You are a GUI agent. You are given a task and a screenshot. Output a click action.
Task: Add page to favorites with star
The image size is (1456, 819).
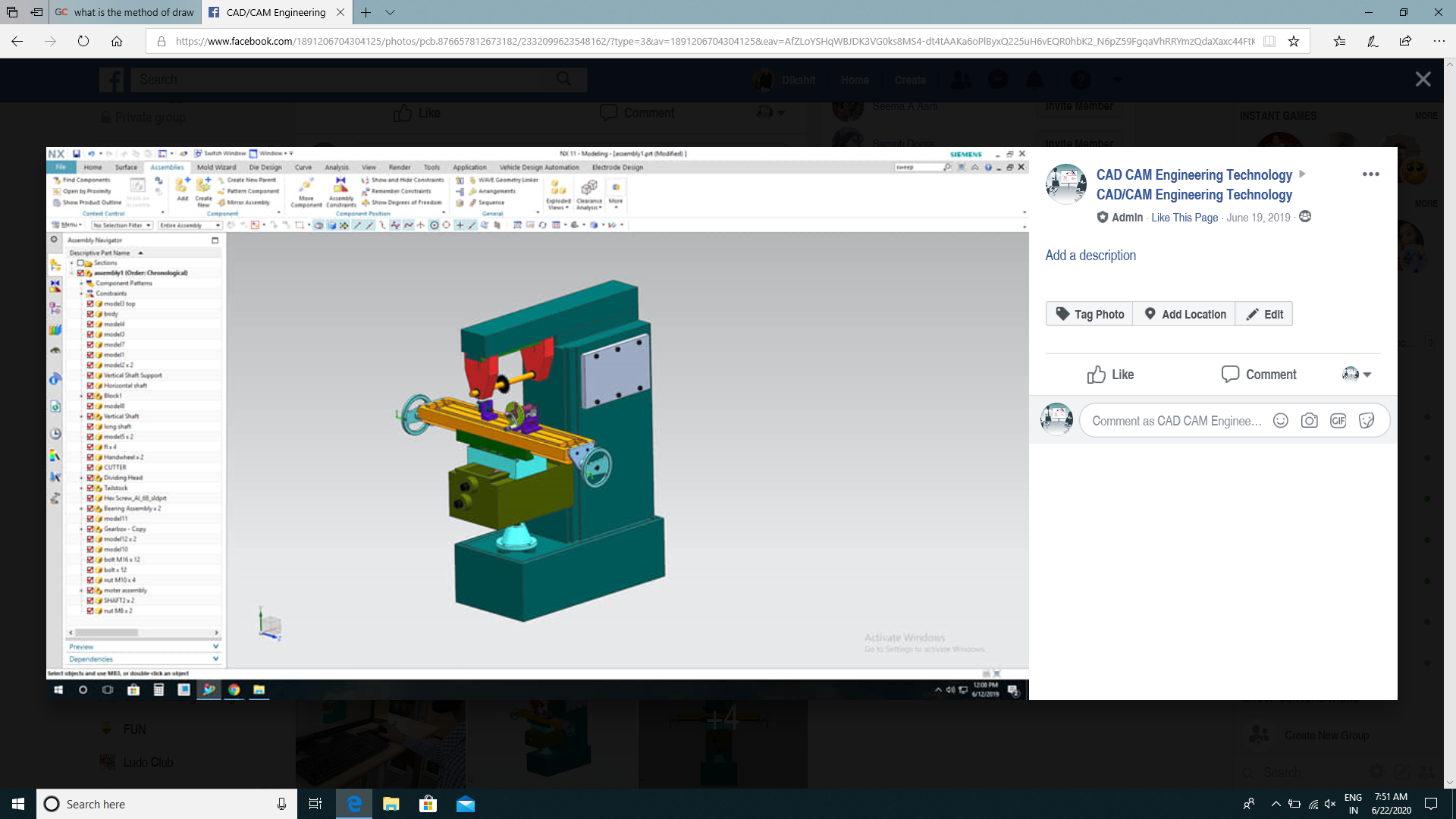pyautogui.click(x=1294, y=42)
